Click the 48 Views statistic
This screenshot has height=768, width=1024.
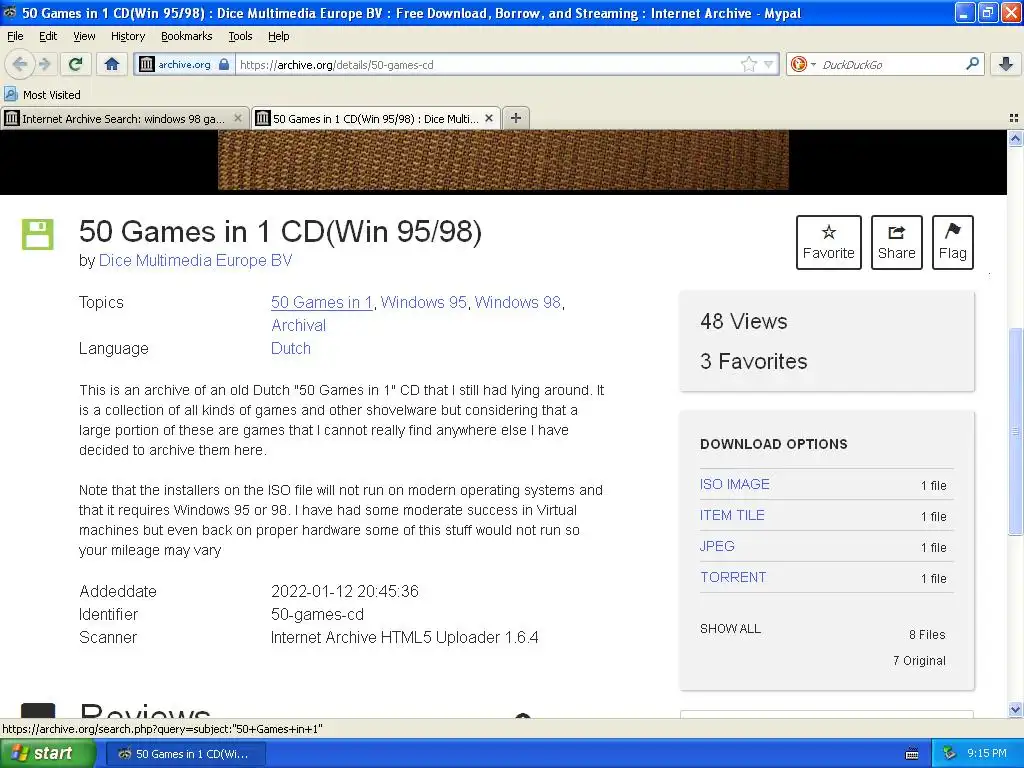(x=744, y=321)
